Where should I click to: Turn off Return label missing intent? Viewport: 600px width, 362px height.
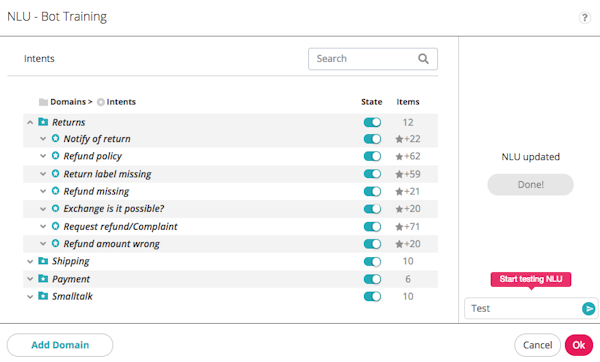click(x=372, y=174)
